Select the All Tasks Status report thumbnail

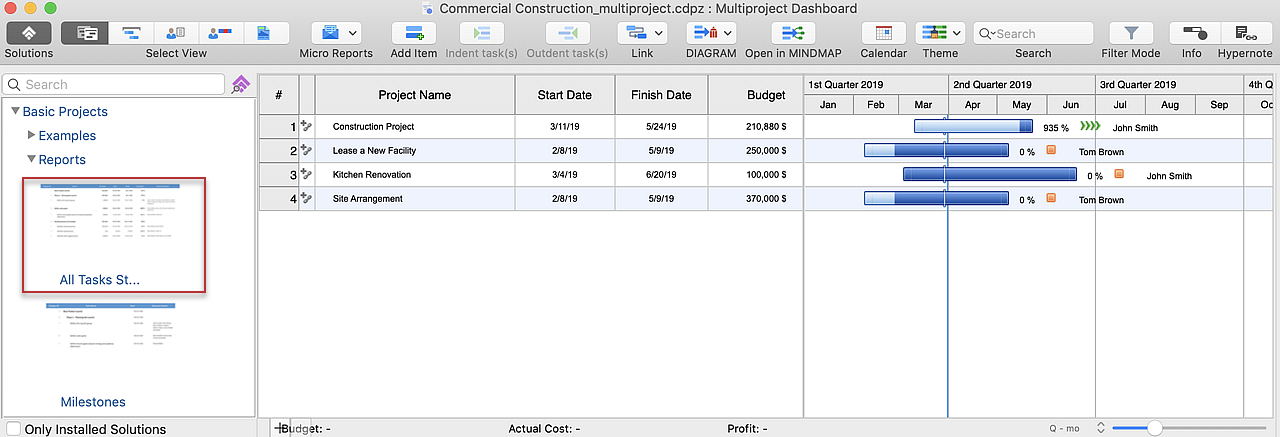[x=114, y=235]
